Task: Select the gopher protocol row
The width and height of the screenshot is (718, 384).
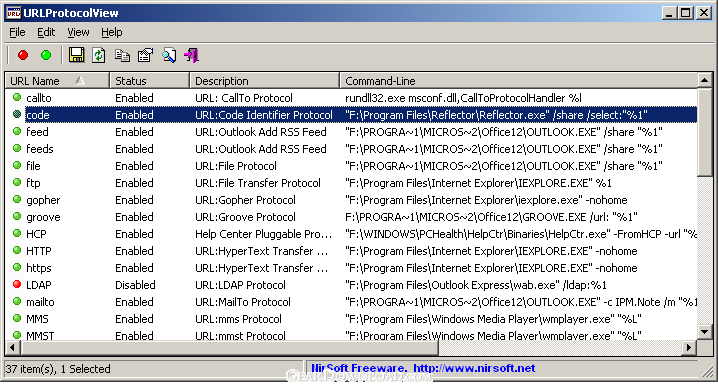Action: (352, 200)
